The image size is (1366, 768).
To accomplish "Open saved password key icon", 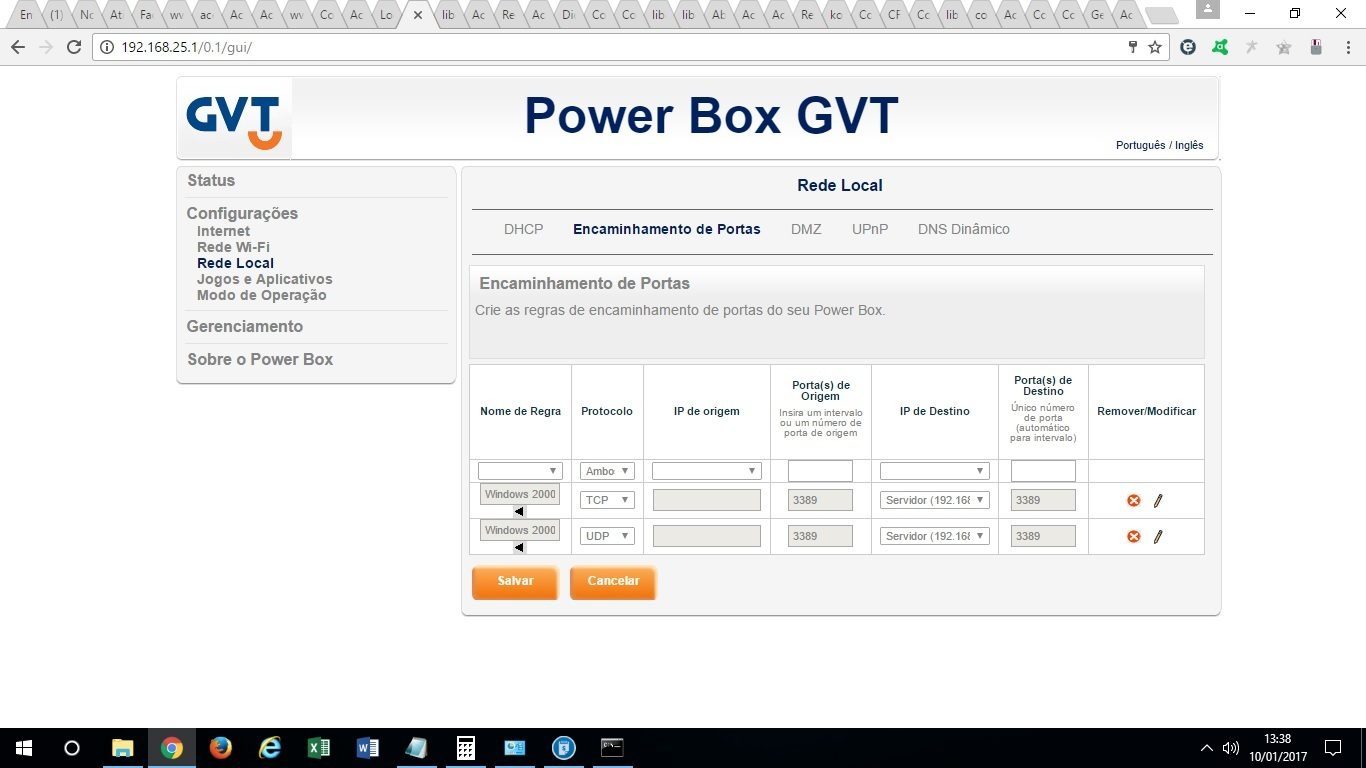I will pos(1133,47).
